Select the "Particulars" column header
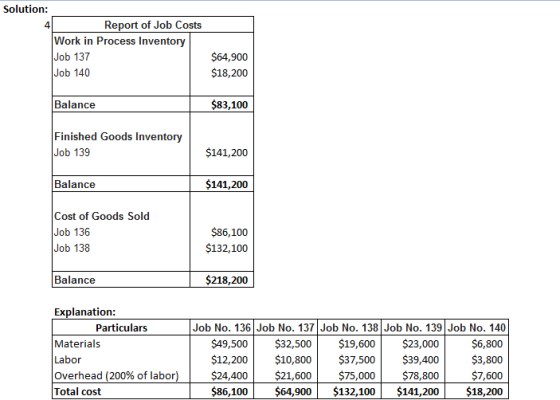Viewport: 560px width, 400px height. pyautogui.click(x=121, y=328)
